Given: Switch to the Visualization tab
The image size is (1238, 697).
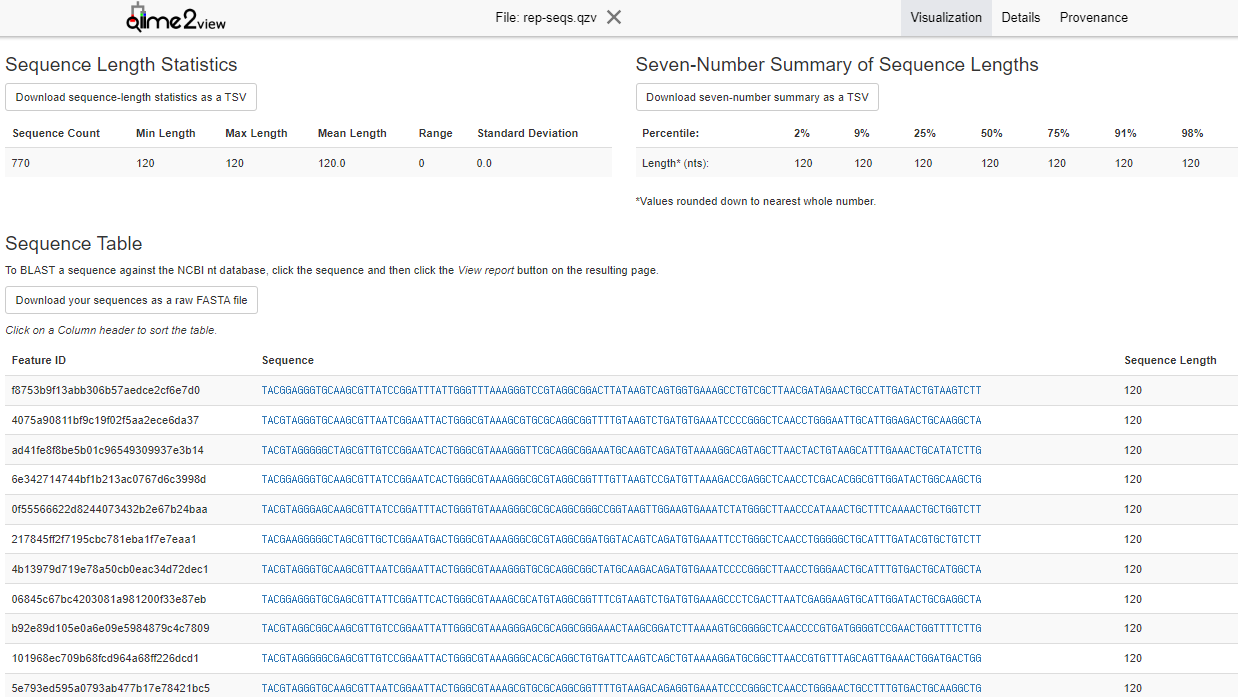Looking at the screenshot, I should tap(946, 18).
